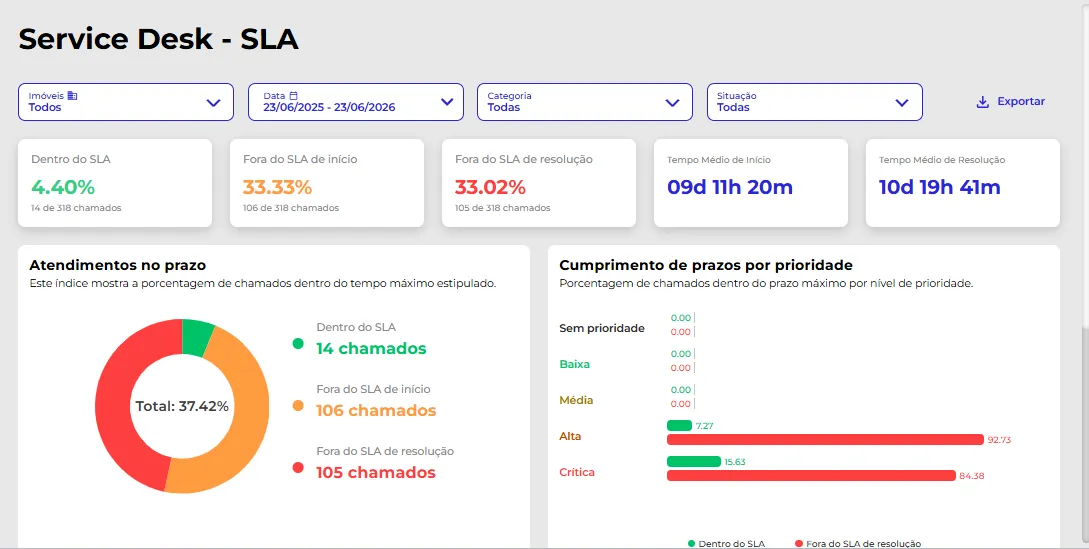Click the red Crítica priority bar
1089x549 pixels.
[x=811, y=475]
